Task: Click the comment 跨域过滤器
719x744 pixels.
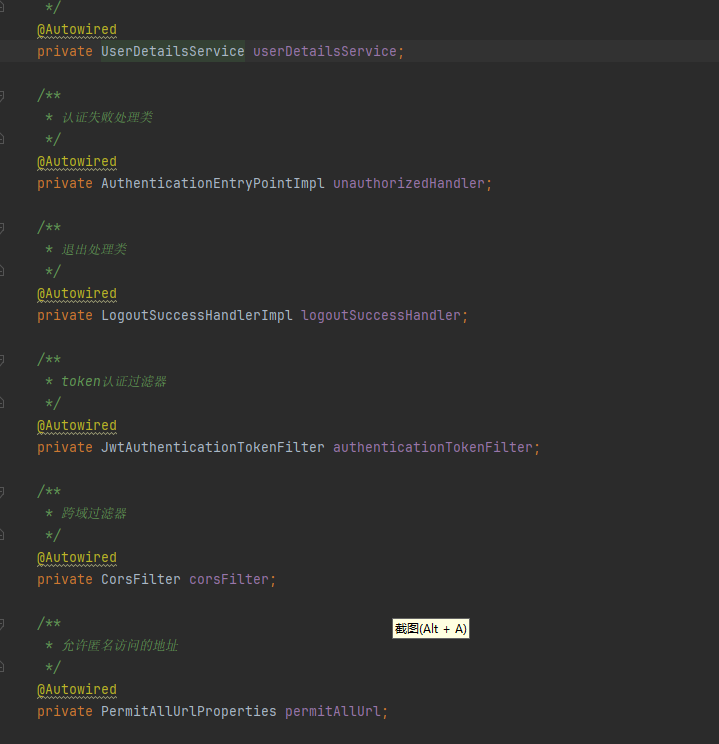Action: click(x=94, y=513)
